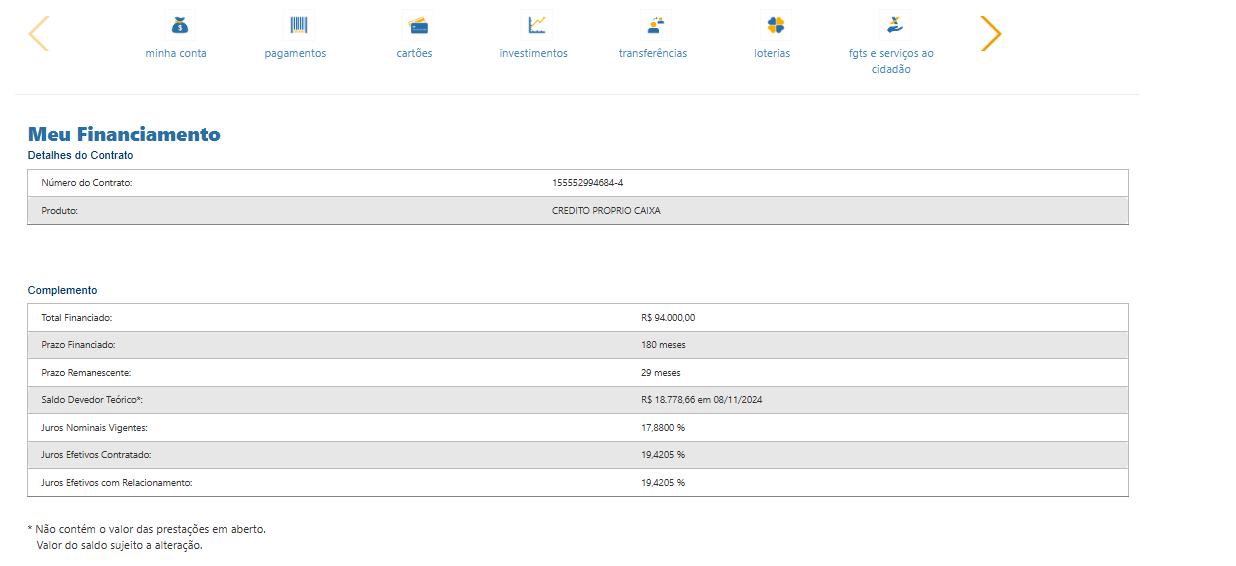The width and height of the screenshot is (1236, 566).
Task: Click the transferências people icon
Action: [x=655, y=25]
